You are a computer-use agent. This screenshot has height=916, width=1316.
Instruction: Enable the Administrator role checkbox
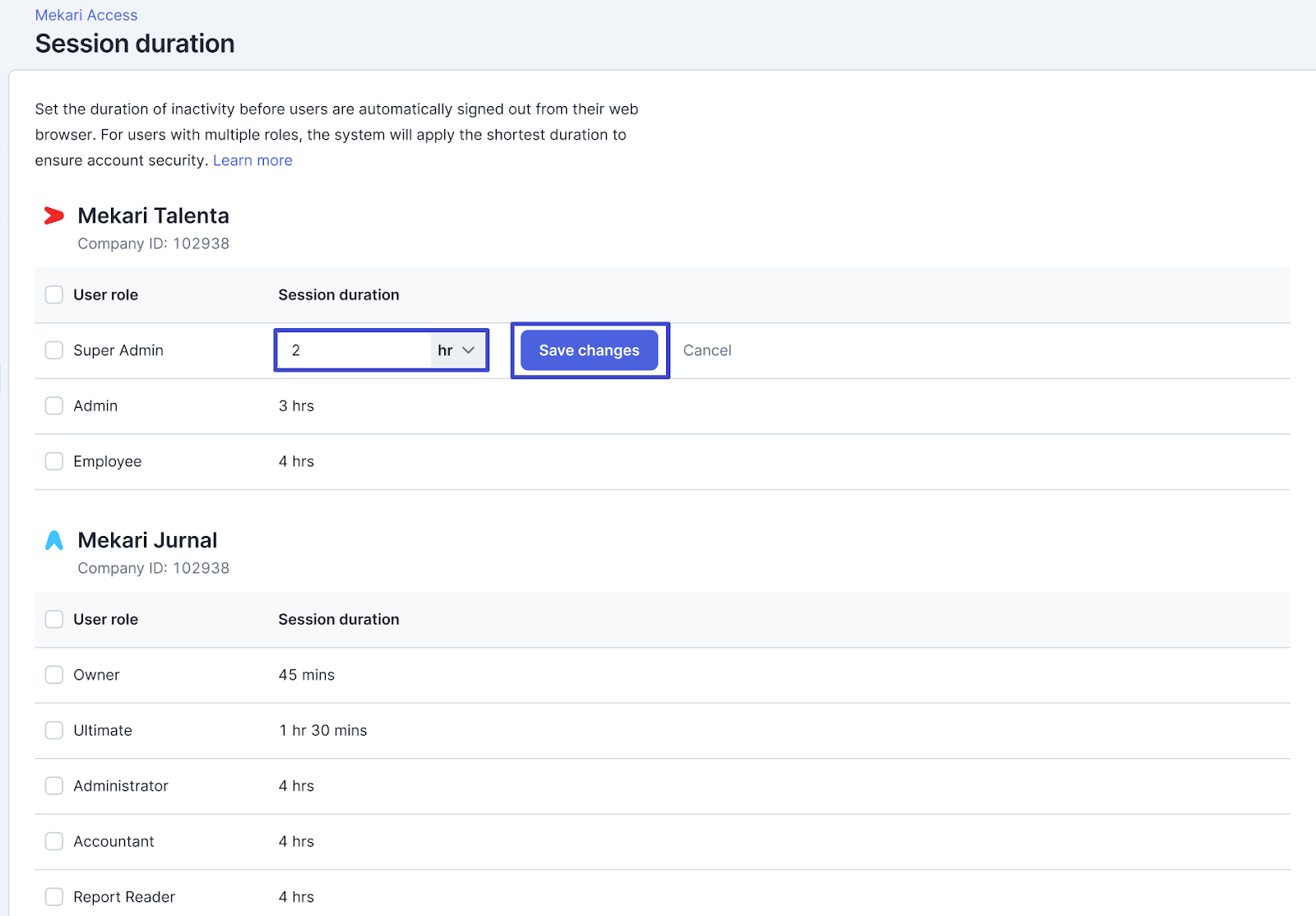[x=54, y=786]
